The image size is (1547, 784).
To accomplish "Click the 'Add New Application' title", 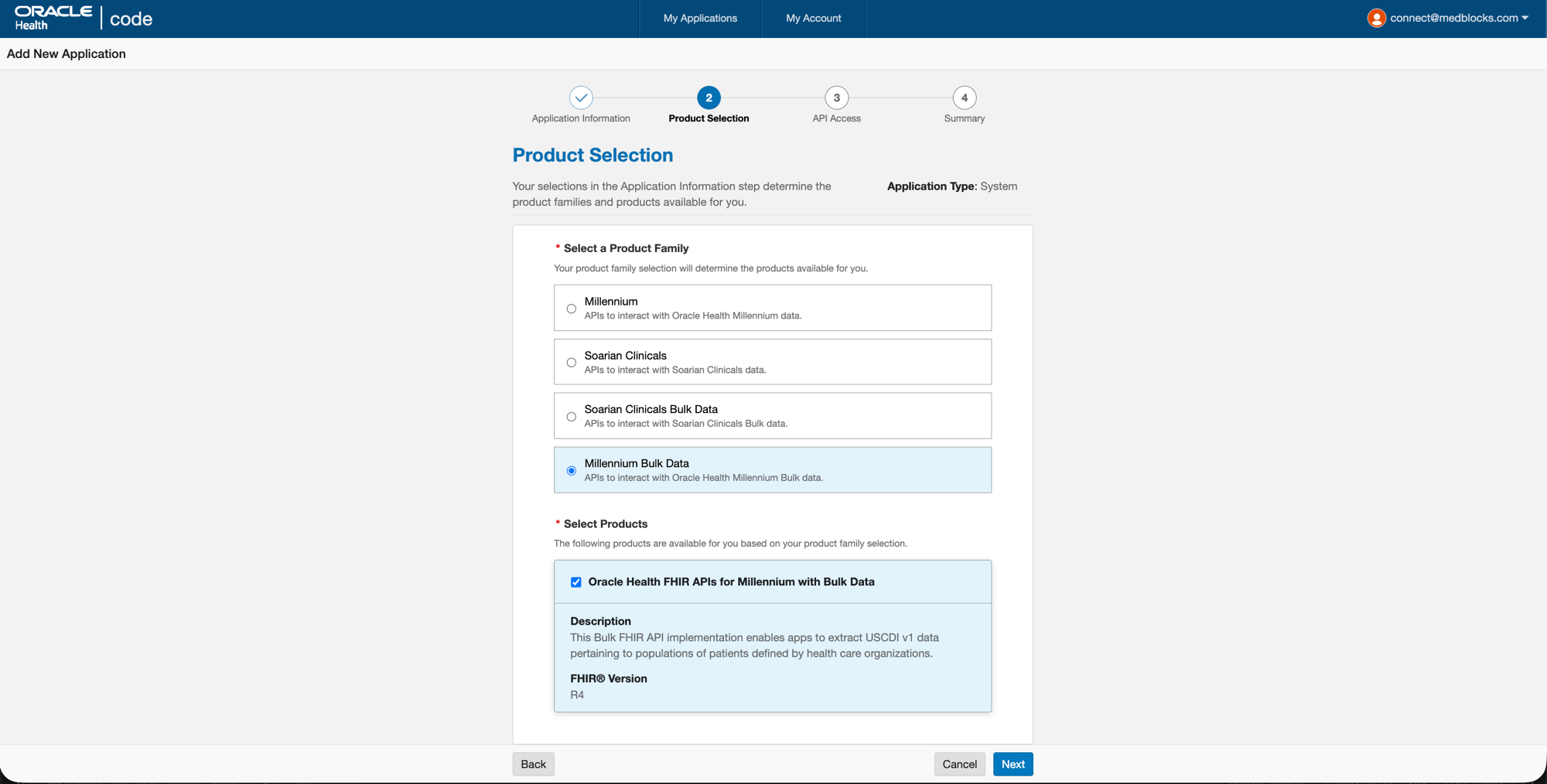I will tap(67, 53).
